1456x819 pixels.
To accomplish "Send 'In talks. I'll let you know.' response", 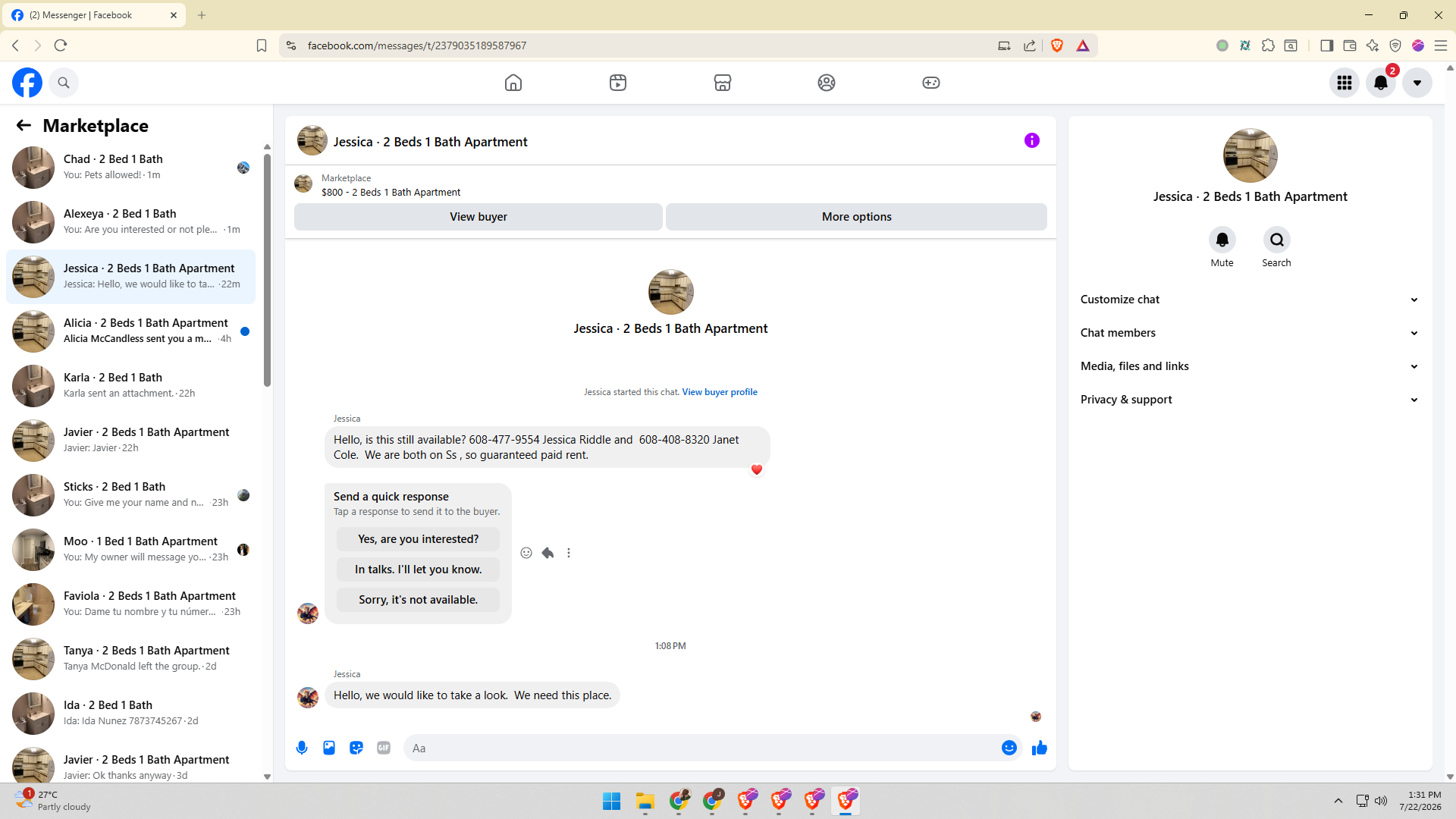I will 419,570.
